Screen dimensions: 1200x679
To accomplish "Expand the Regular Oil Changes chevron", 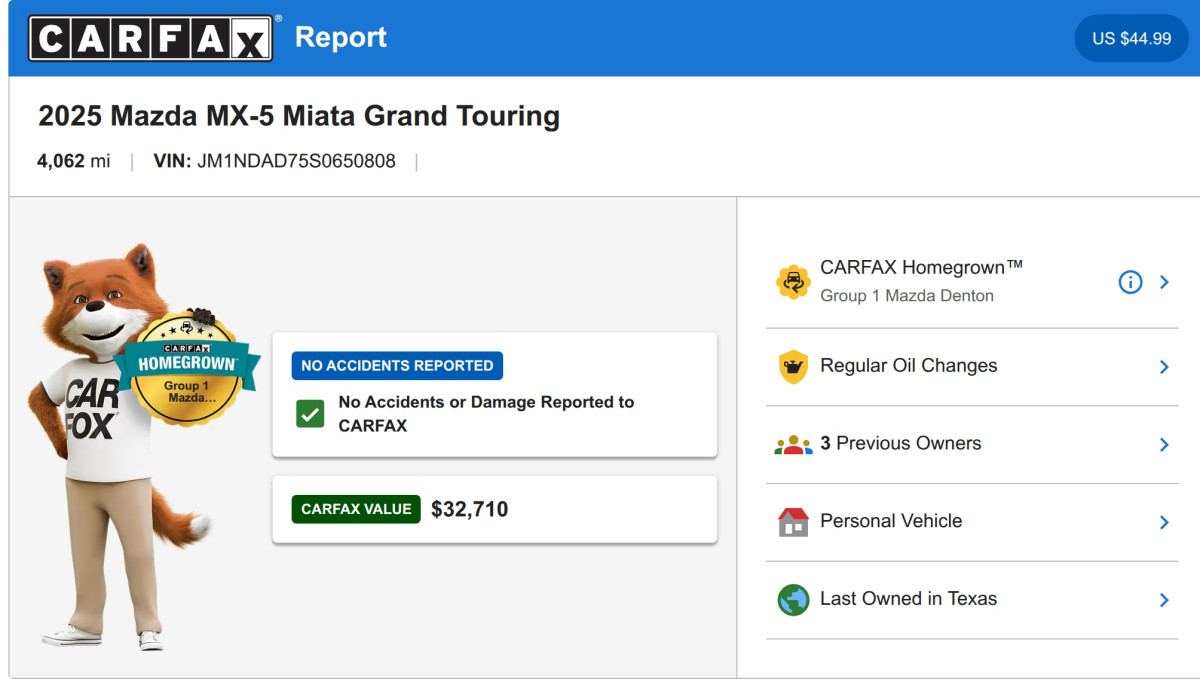I will [1164, 366].
